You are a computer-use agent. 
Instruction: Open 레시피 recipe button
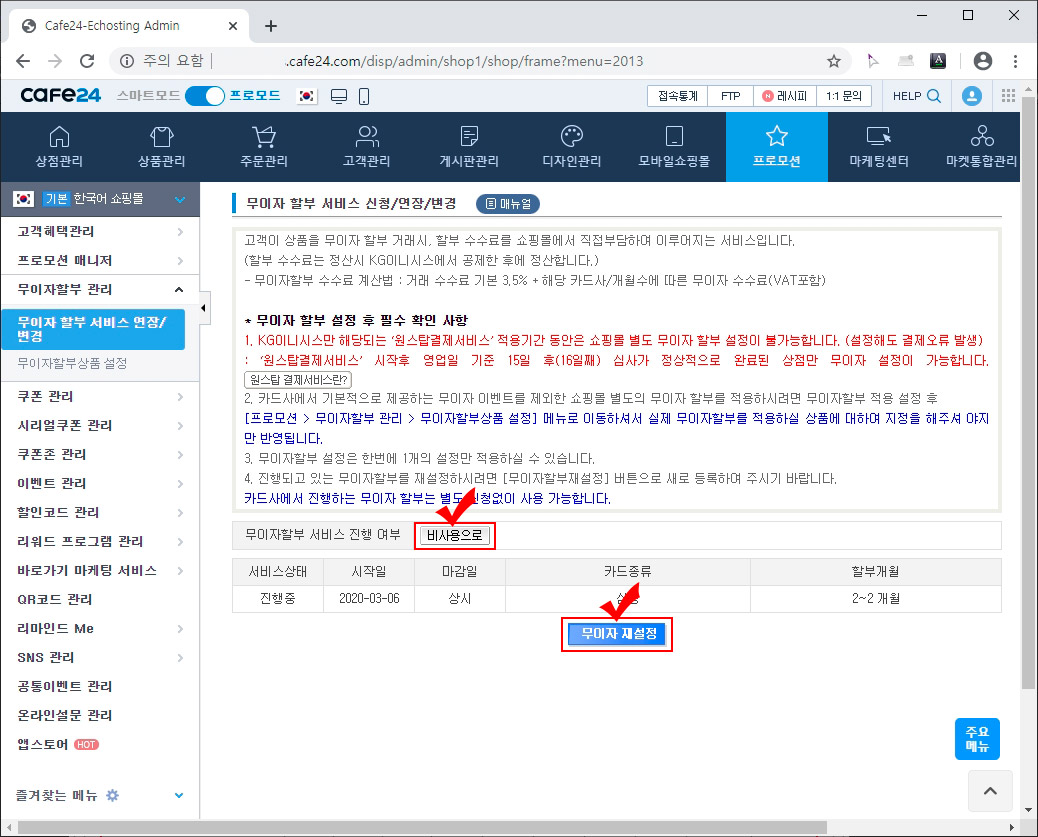(784, 96)
